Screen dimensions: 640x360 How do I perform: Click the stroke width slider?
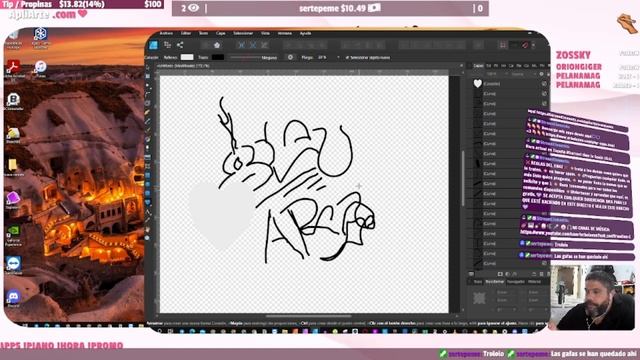[245, 58]
